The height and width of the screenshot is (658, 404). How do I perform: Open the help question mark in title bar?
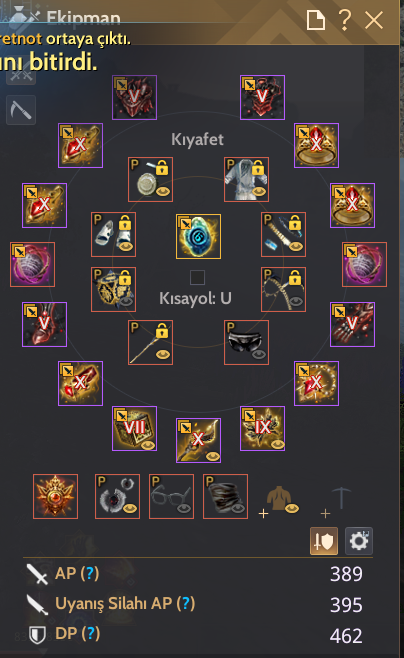point(344,19)
